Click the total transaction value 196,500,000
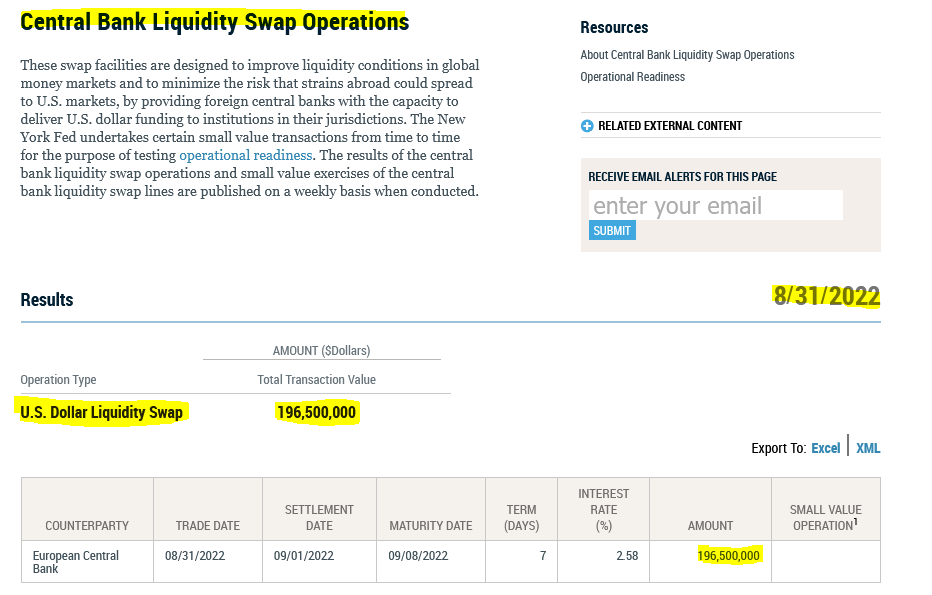Image resolution: width=932 pixels, height=595 pixels. click(x=316, y=412)
